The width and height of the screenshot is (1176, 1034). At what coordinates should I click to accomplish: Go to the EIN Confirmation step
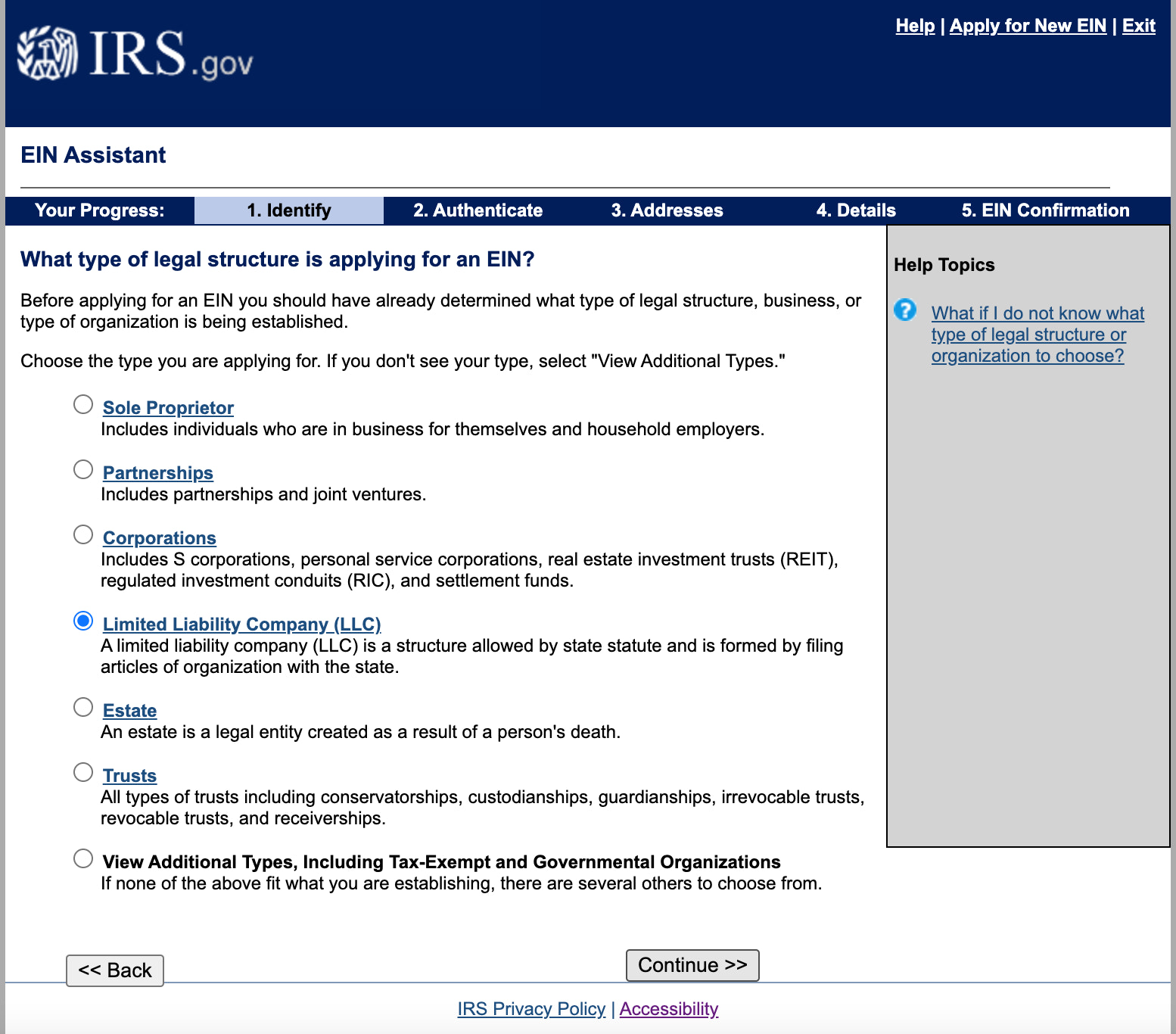1045,210
